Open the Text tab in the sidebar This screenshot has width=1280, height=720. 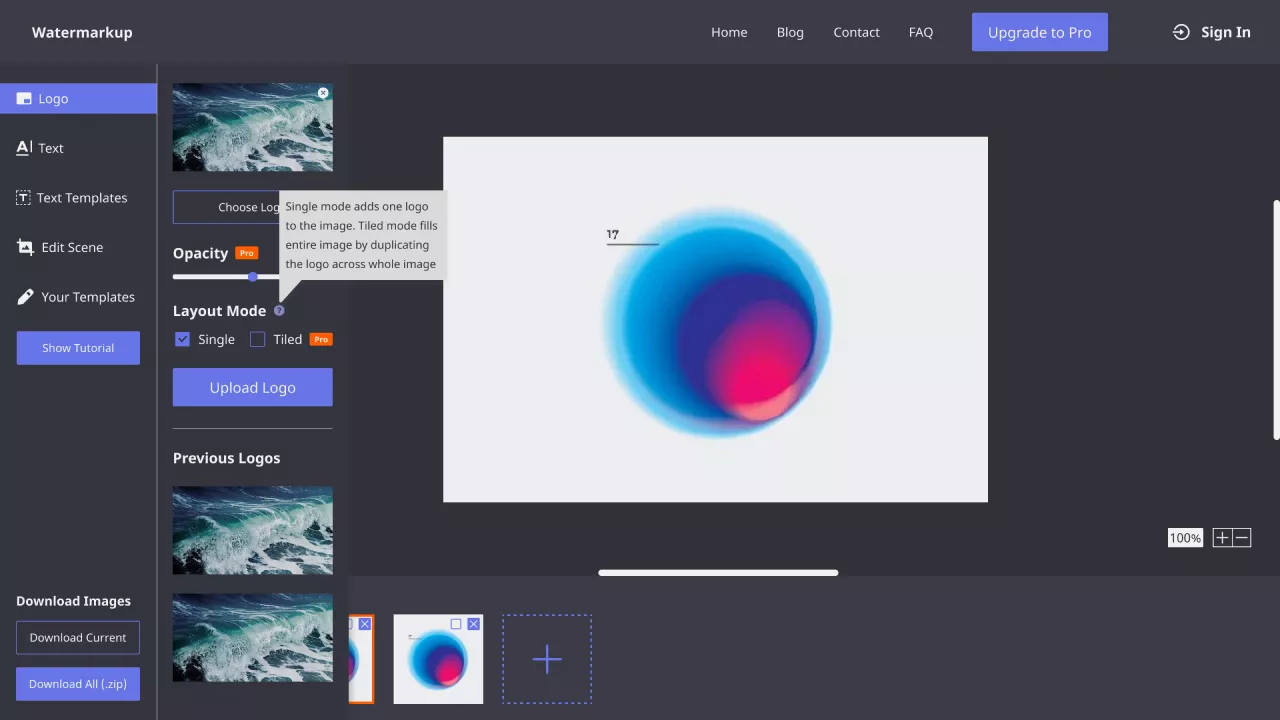coord(50,148)
